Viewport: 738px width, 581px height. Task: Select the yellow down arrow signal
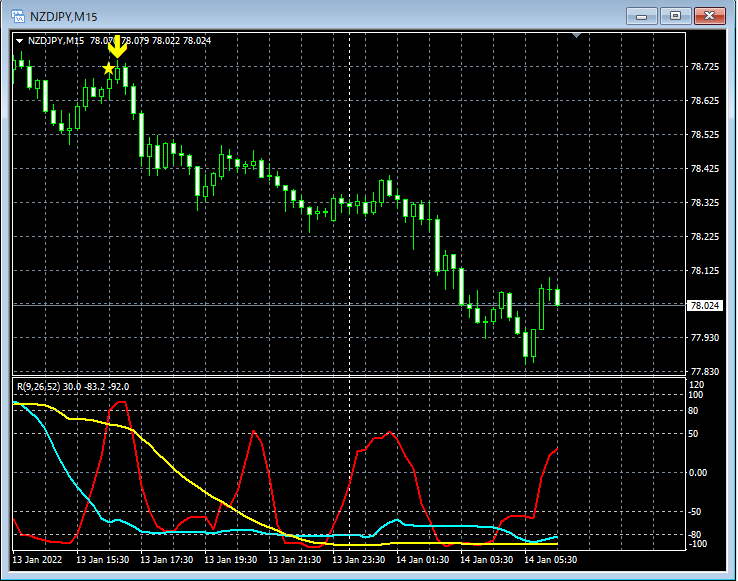117,46
